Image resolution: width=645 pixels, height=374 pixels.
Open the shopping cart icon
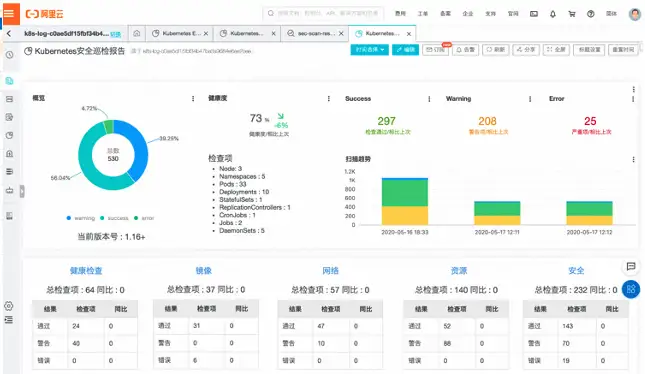pos(572,14)
